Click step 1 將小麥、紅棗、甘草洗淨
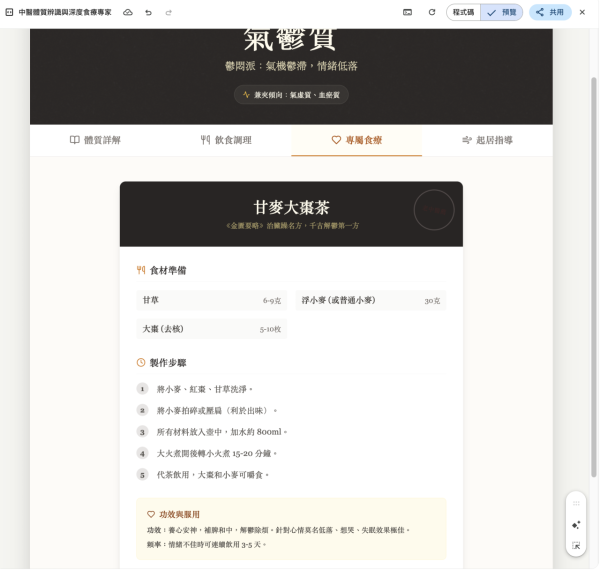 pyautogui.click(x=205, y=389)
